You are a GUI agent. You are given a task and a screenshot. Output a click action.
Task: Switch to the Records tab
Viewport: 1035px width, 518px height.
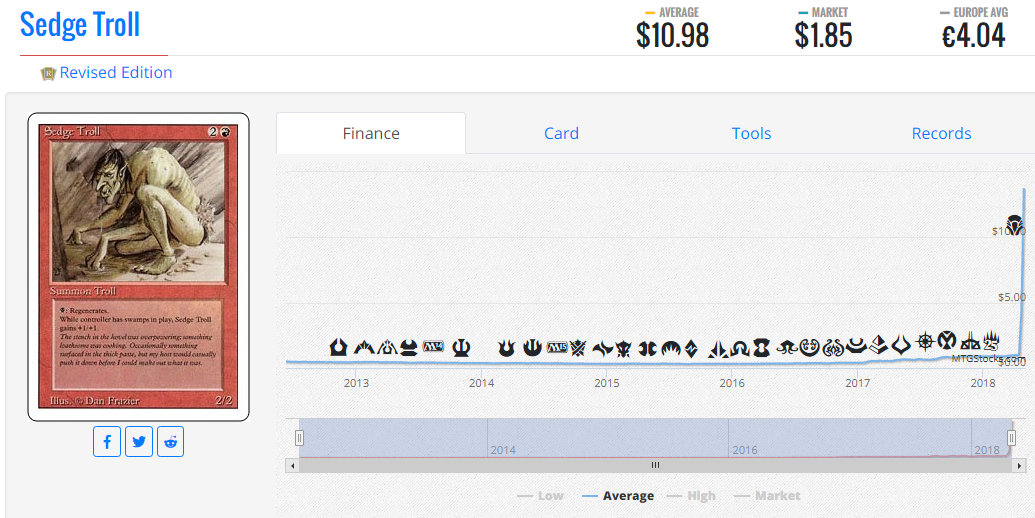(x=941, y=133)
